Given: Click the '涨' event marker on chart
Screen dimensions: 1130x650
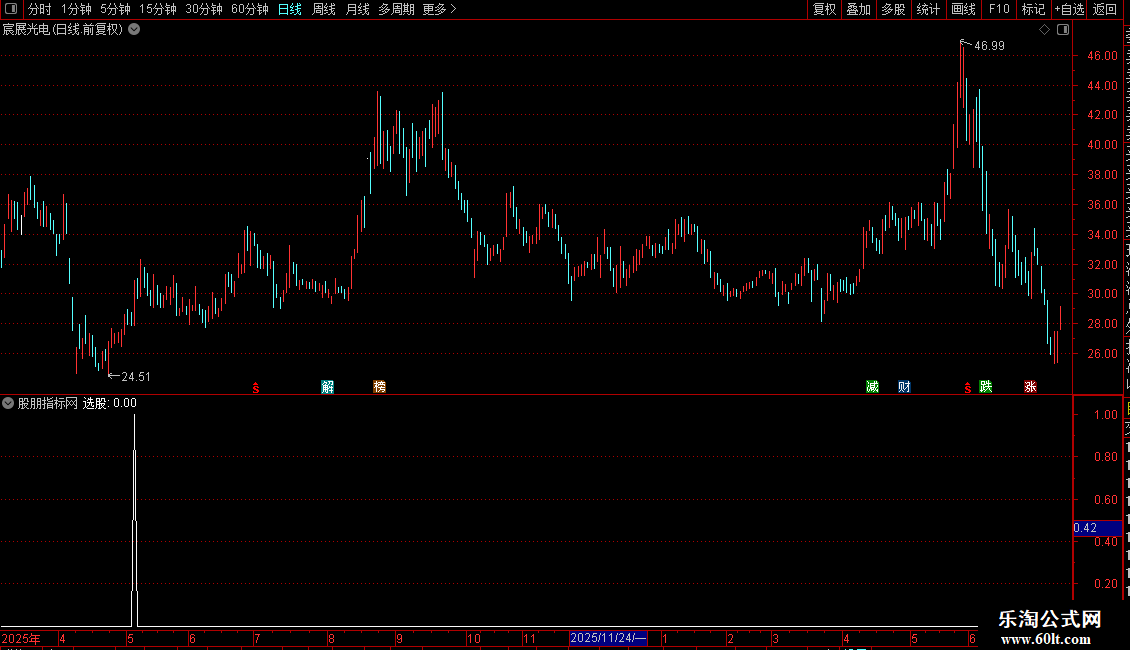Looking at the screenshot, I should (x=1031, y=387).
